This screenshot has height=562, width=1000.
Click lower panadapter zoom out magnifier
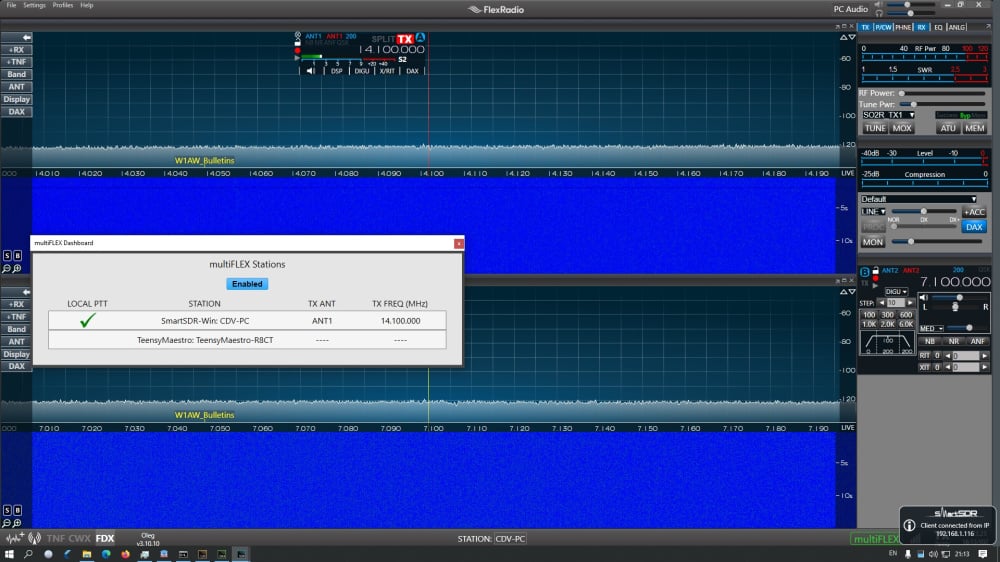6,523
